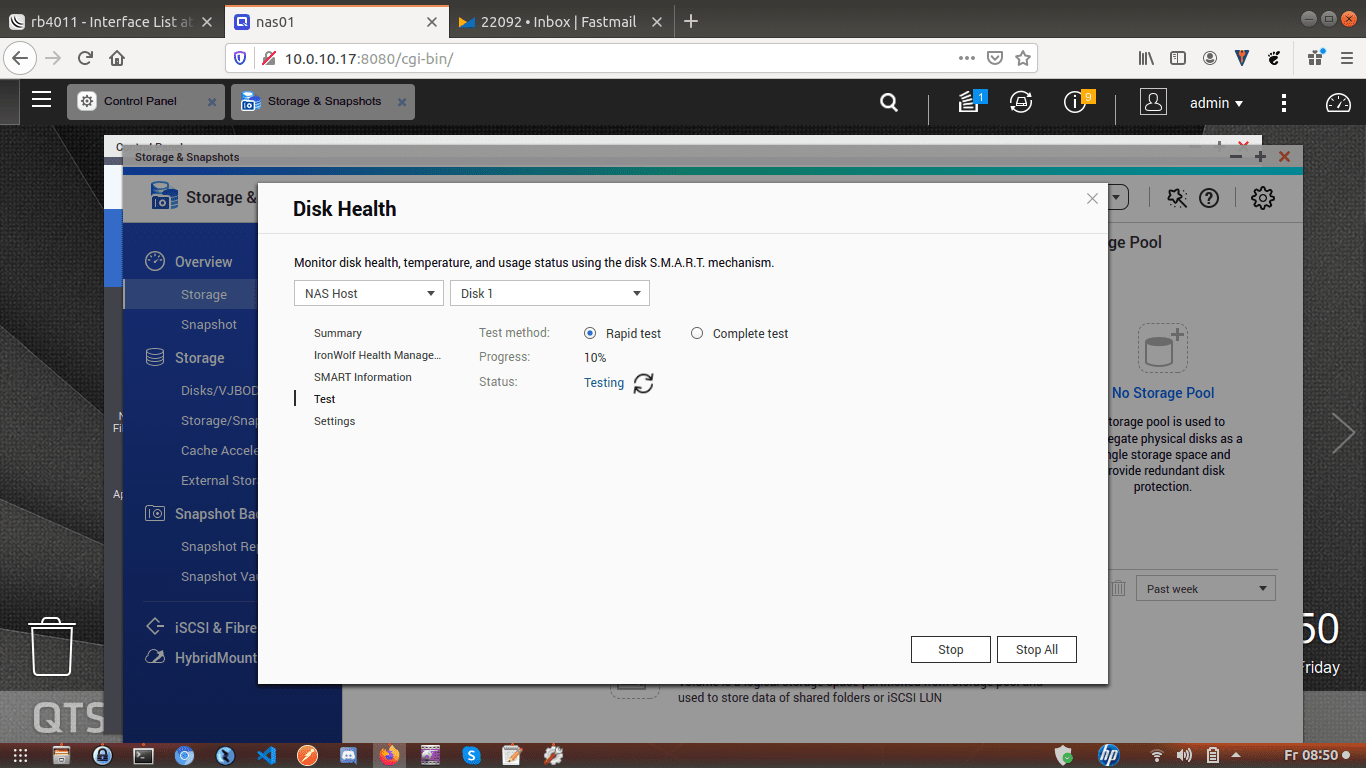The width and height of the screenshot is (1366, 768).
Task: Open a new Firefox tab
Action: (x=690, y=21)
